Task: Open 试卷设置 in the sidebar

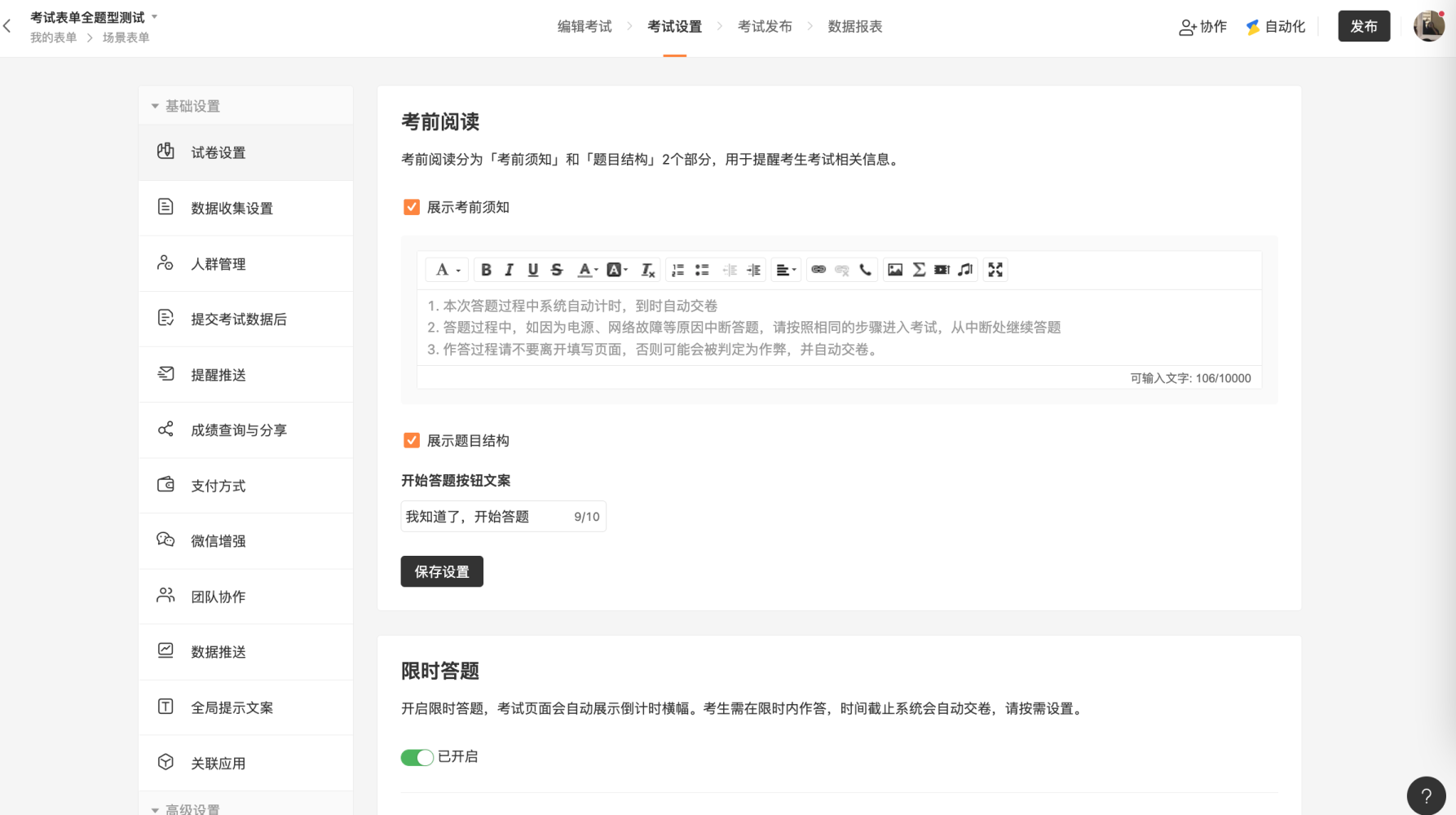Action: tap(245, 152)
